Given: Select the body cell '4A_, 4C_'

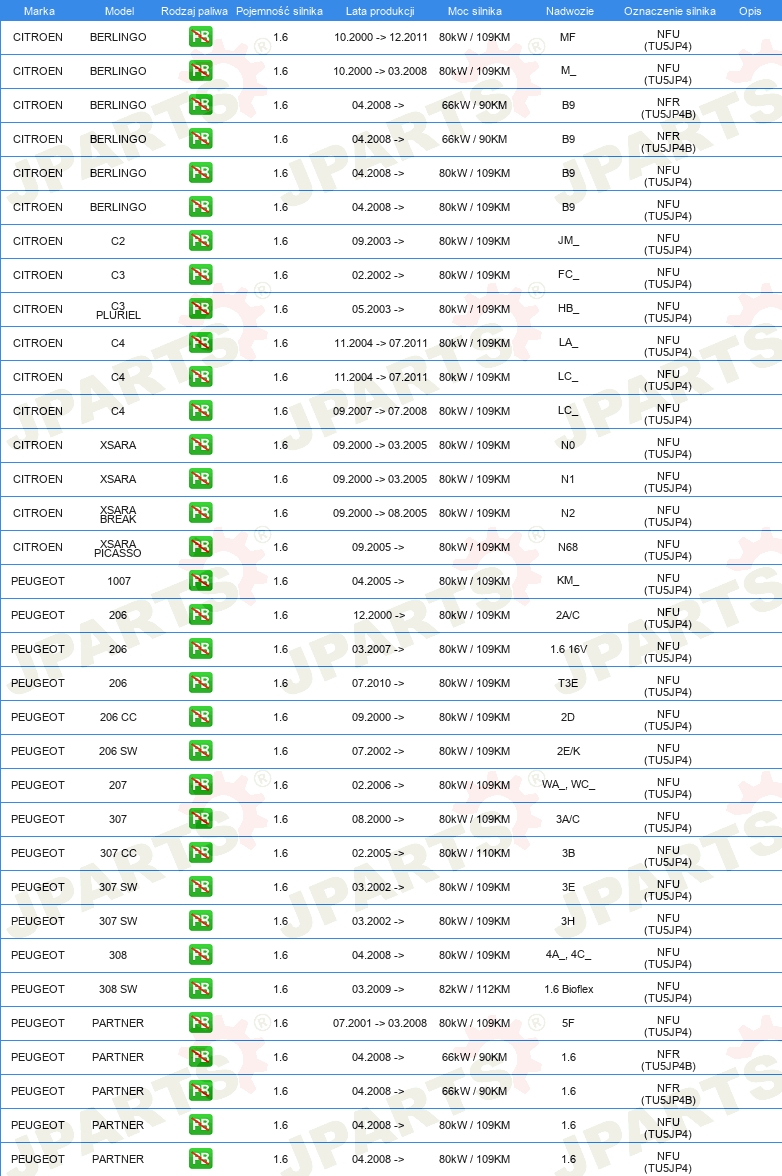Looking at the screenshot, I should (x=568, y=955).
